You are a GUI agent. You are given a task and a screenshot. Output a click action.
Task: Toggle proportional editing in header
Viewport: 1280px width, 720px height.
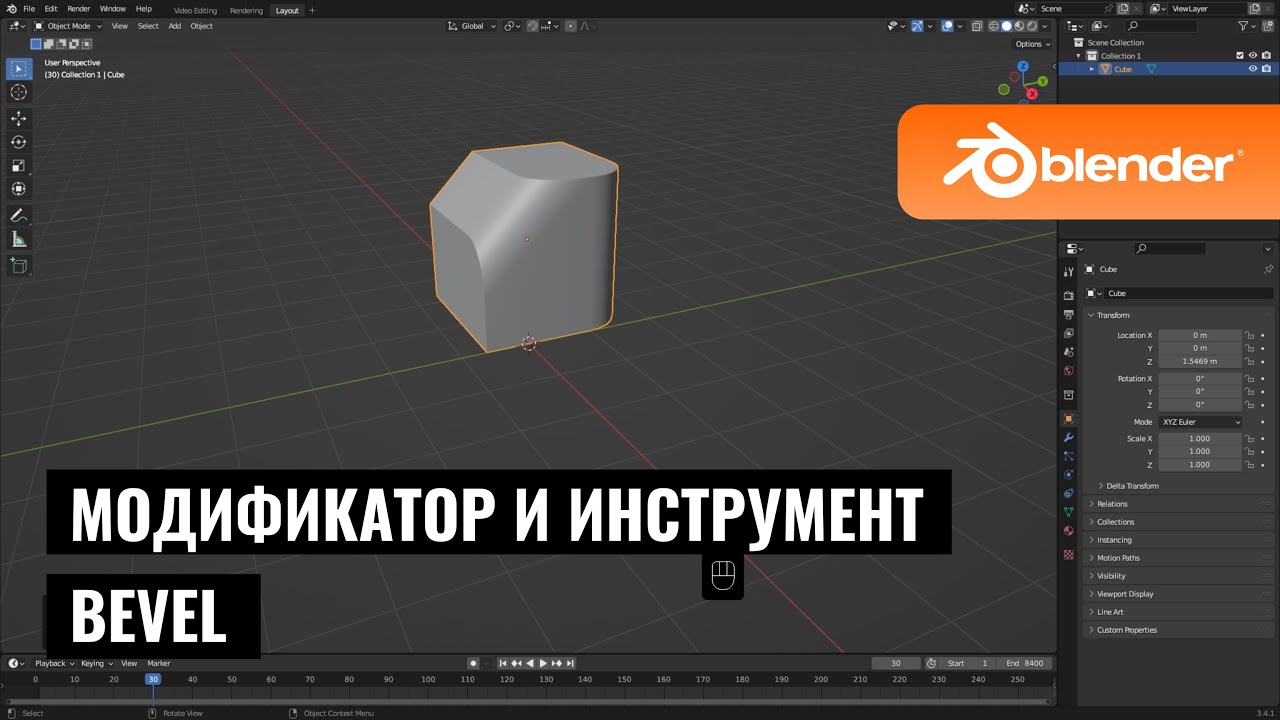tap(571, 26)
